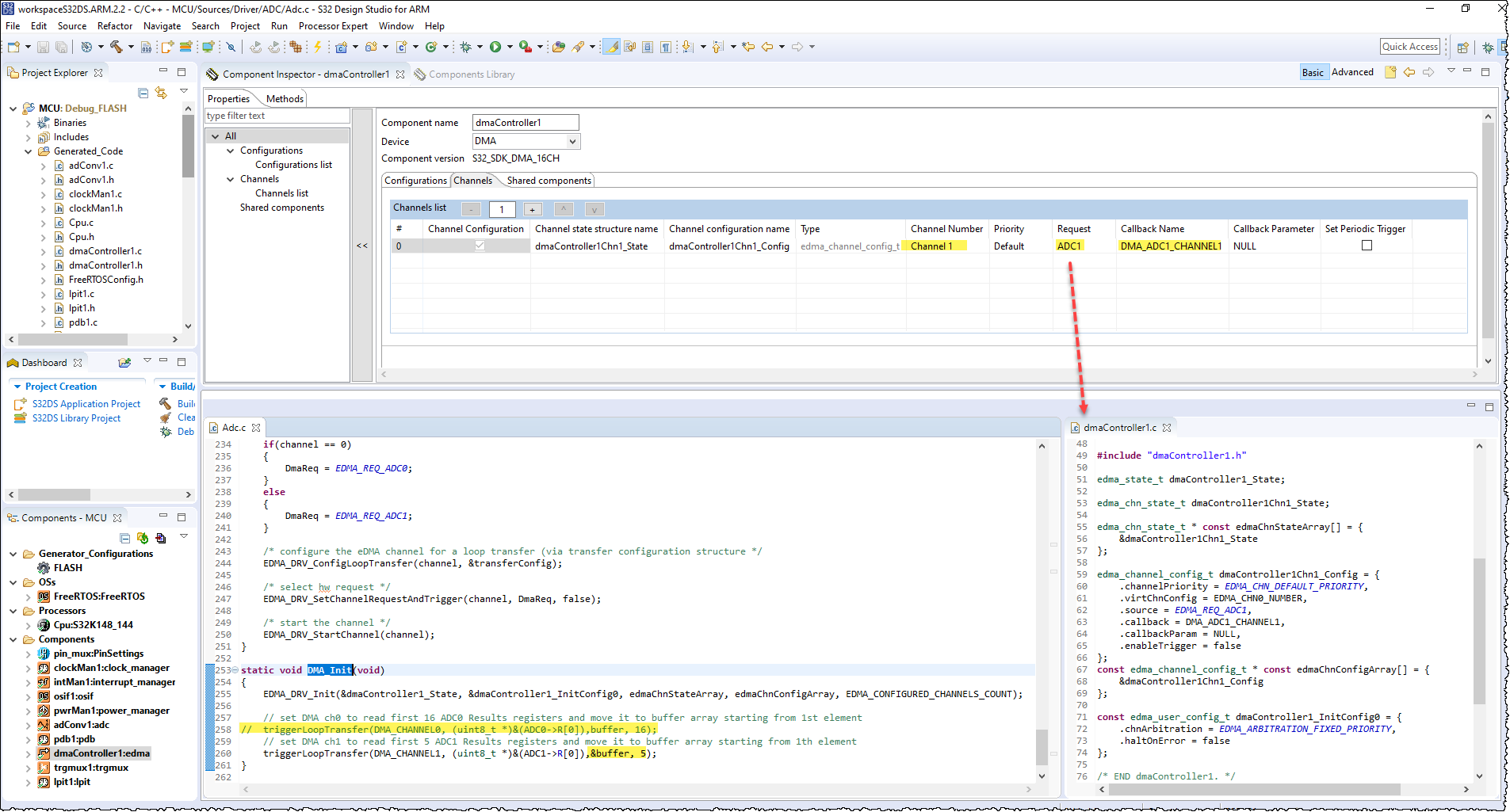1510x812 pixels.
Task: Expand the dmaController1:edma component node
Action: [29, 753]
